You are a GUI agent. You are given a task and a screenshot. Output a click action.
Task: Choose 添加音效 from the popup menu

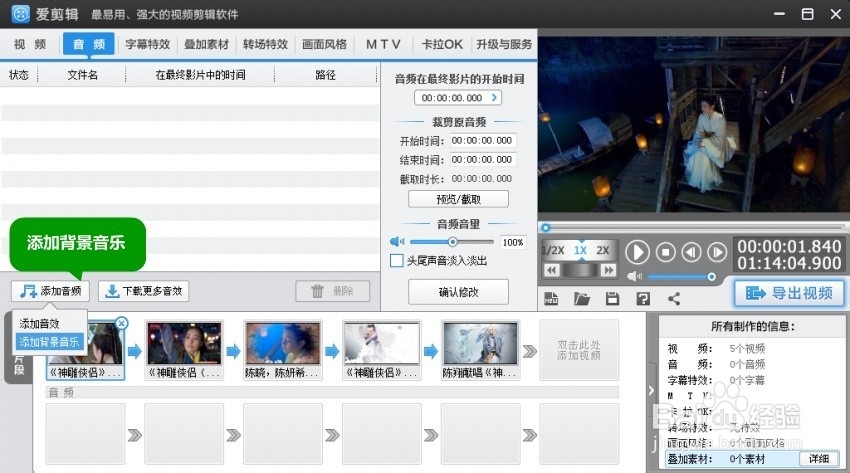point(39,324)
